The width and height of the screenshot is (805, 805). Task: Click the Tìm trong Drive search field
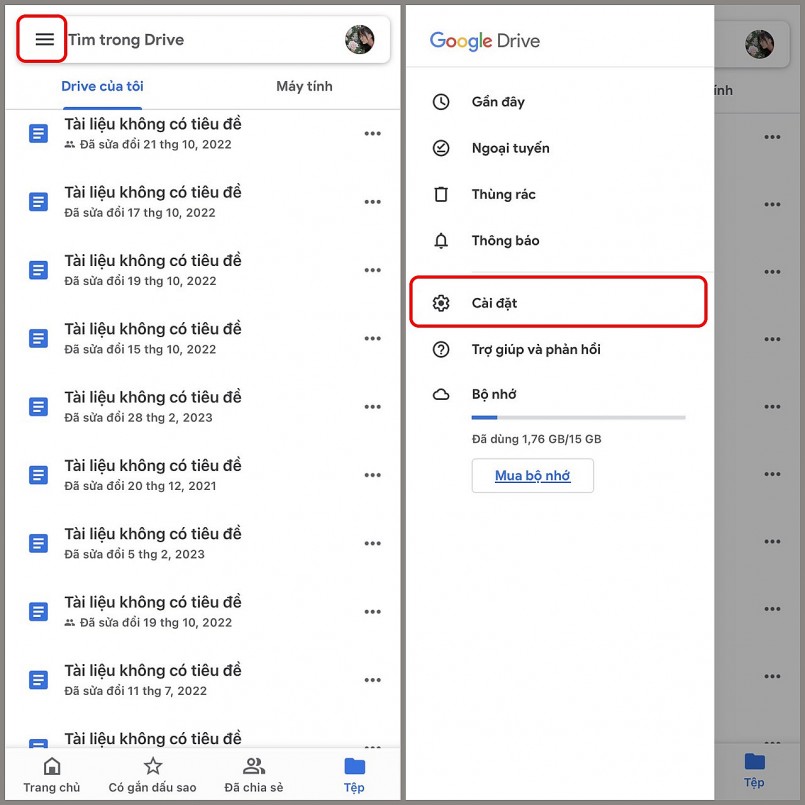(x=200, y=40)
